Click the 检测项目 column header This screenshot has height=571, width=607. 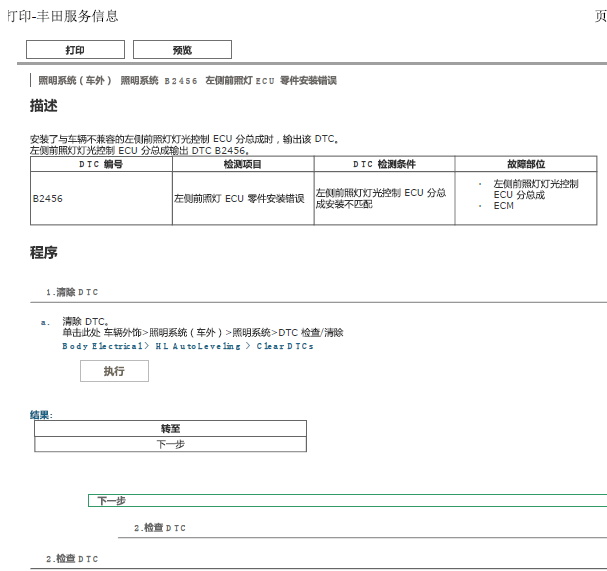(243, 164)
